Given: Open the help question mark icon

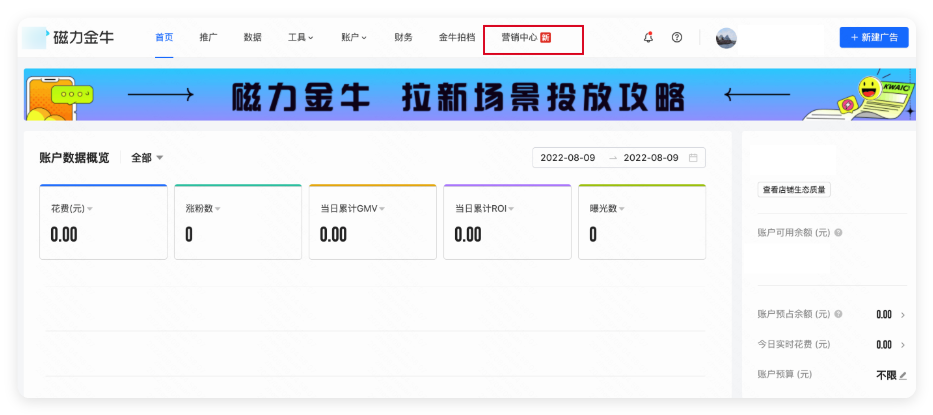Looking at the screenshot, I should click(677, 37).
